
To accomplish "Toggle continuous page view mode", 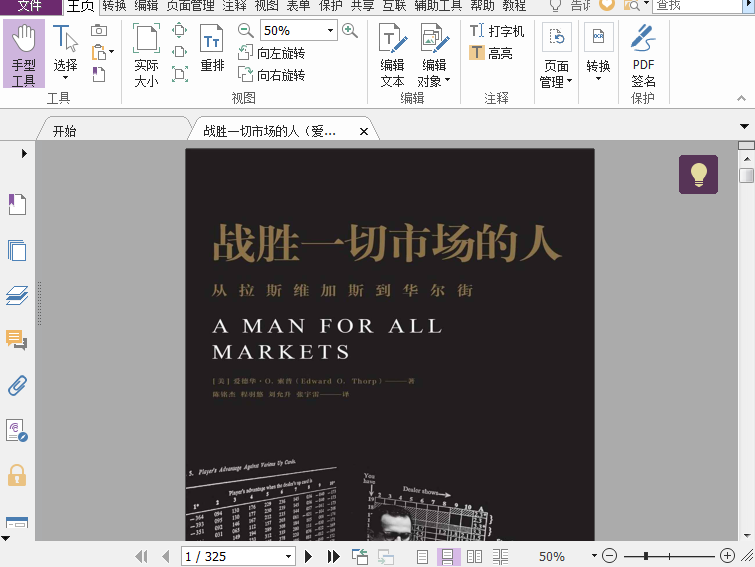I will pyautogui.click(x=448, y=557).
